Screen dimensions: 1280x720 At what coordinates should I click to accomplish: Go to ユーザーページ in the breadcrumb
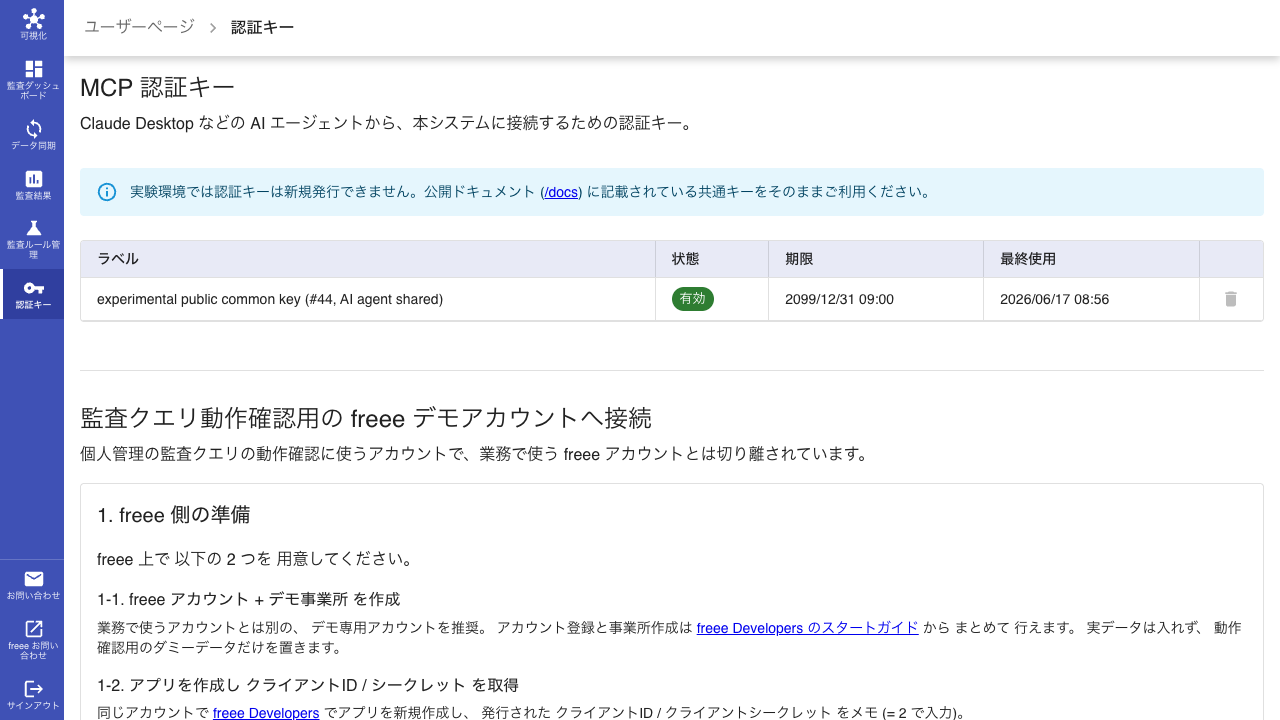coord(139,27)
